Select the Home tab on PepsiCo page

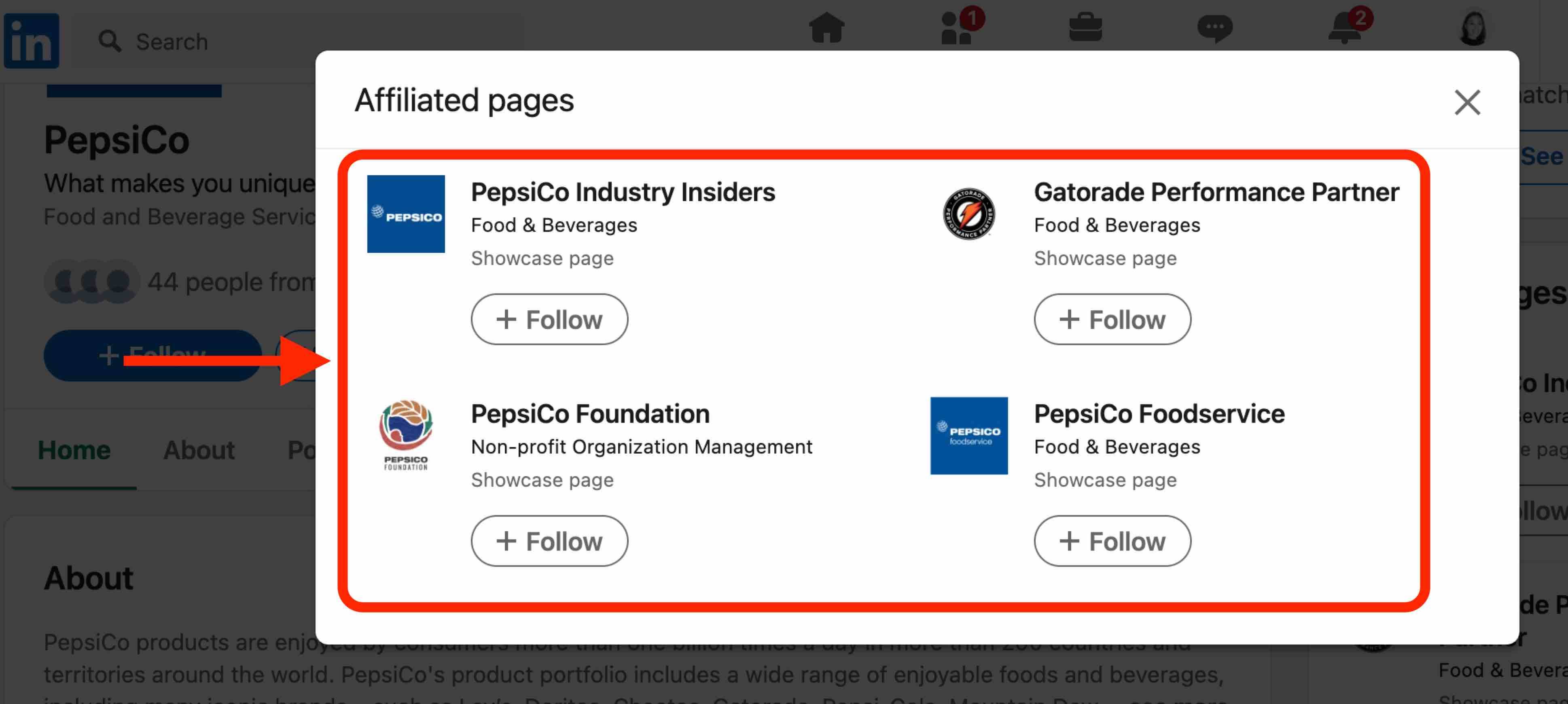pos(74,450)
